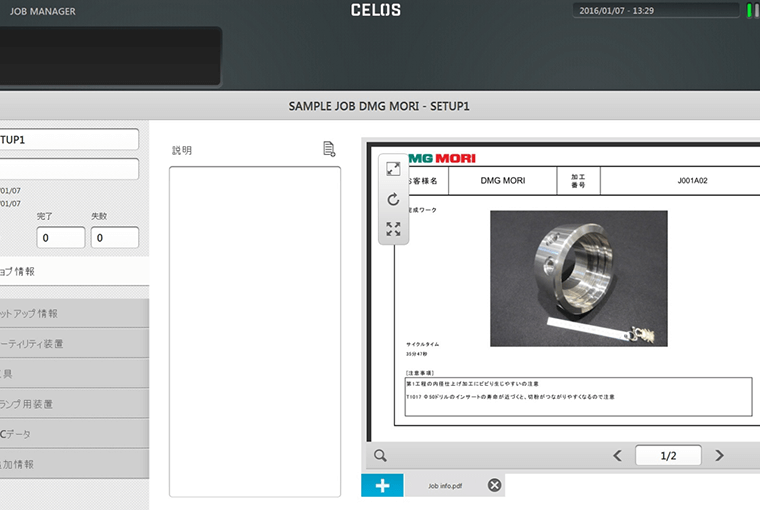
Task: Open the 工具 section
Action: pyautogui.click(x=74, y=374)
